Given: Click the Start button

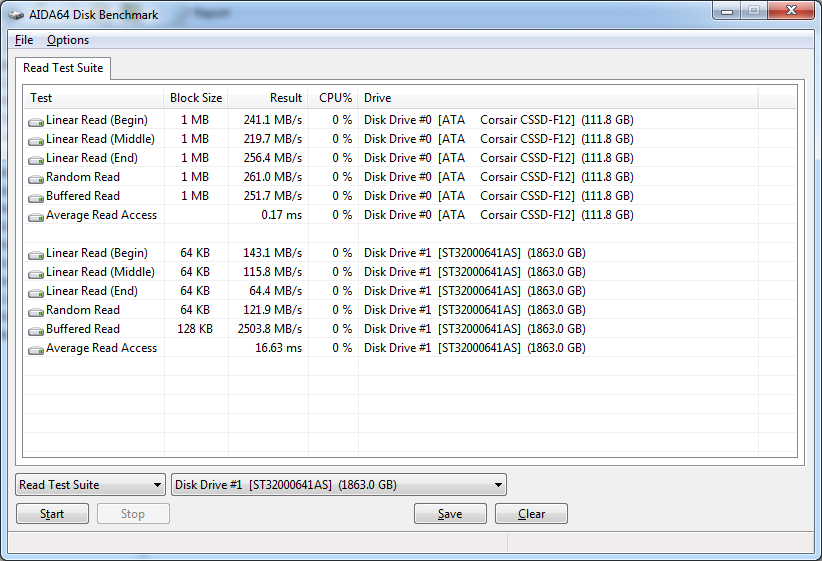Looking at the screenshot, I should (52, 514).
